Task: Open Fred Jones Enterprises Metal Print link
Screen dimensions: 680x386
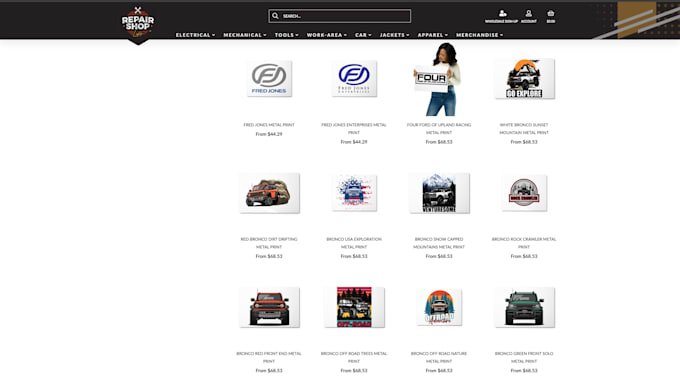Action: pyautogui.click(x=354, y=129)
